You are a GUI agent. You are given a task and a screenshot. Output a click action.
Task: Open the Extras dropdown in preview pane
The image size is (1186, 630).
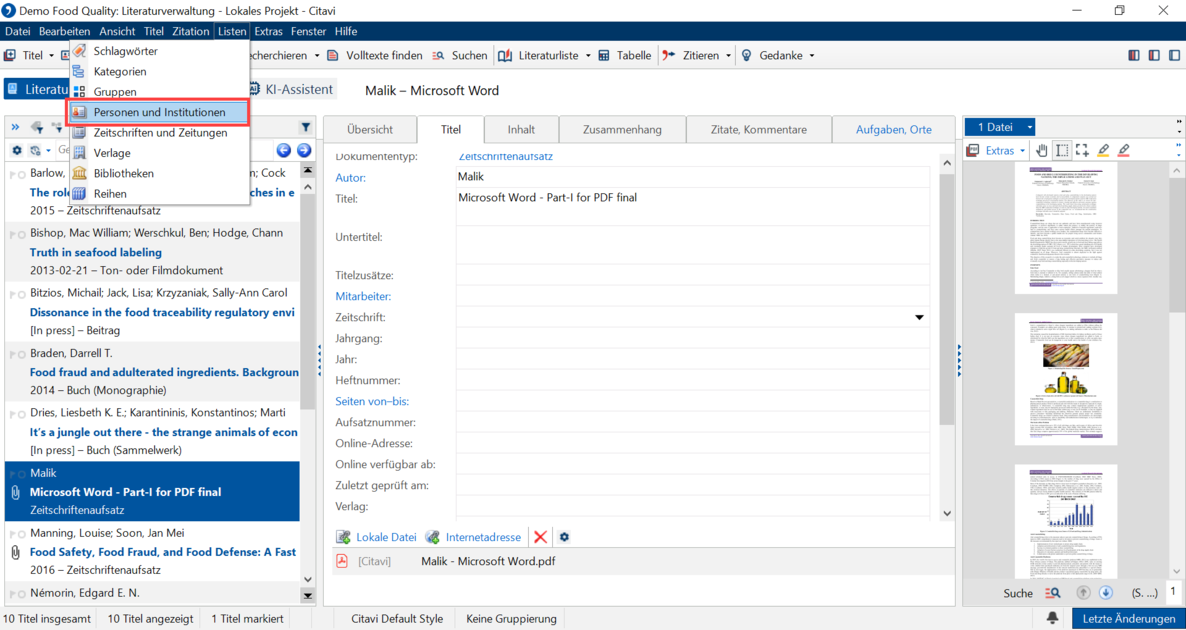[x=1023, y=151]
